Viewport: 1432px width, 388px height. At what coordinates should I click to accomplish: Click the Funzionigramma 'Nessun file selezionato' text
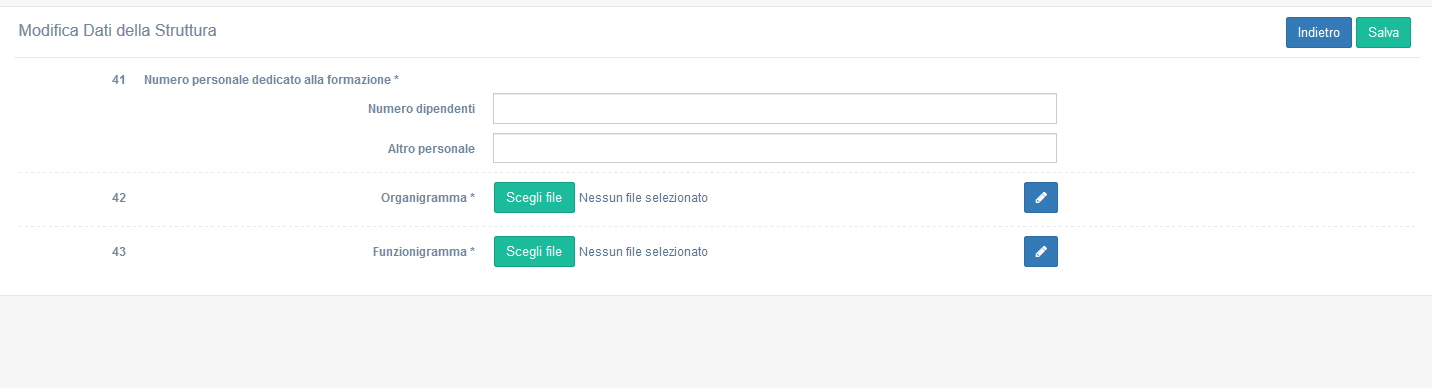(643, 252)
